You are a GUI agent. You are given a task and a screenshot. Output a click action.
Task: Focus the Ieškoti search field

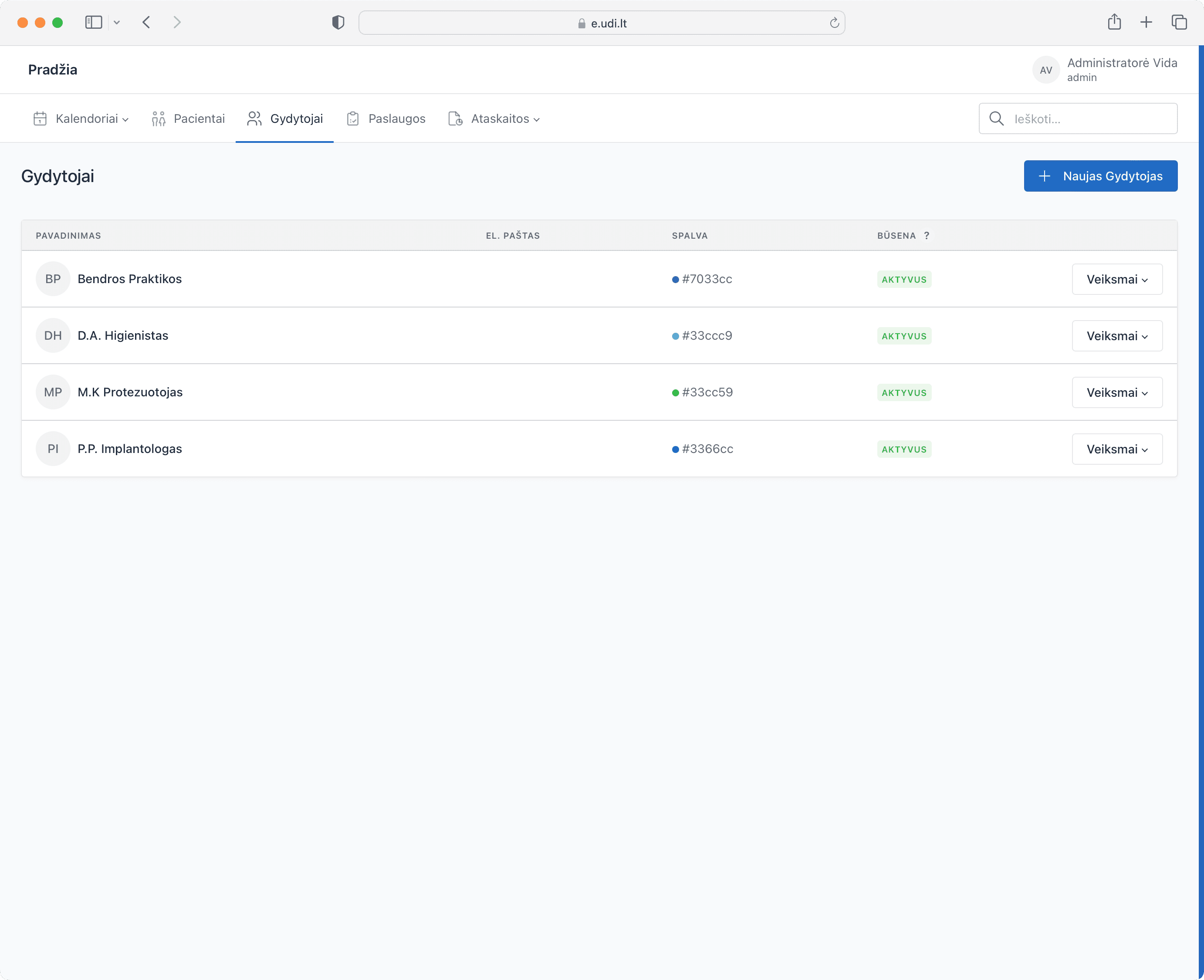tap(1078, 118)
